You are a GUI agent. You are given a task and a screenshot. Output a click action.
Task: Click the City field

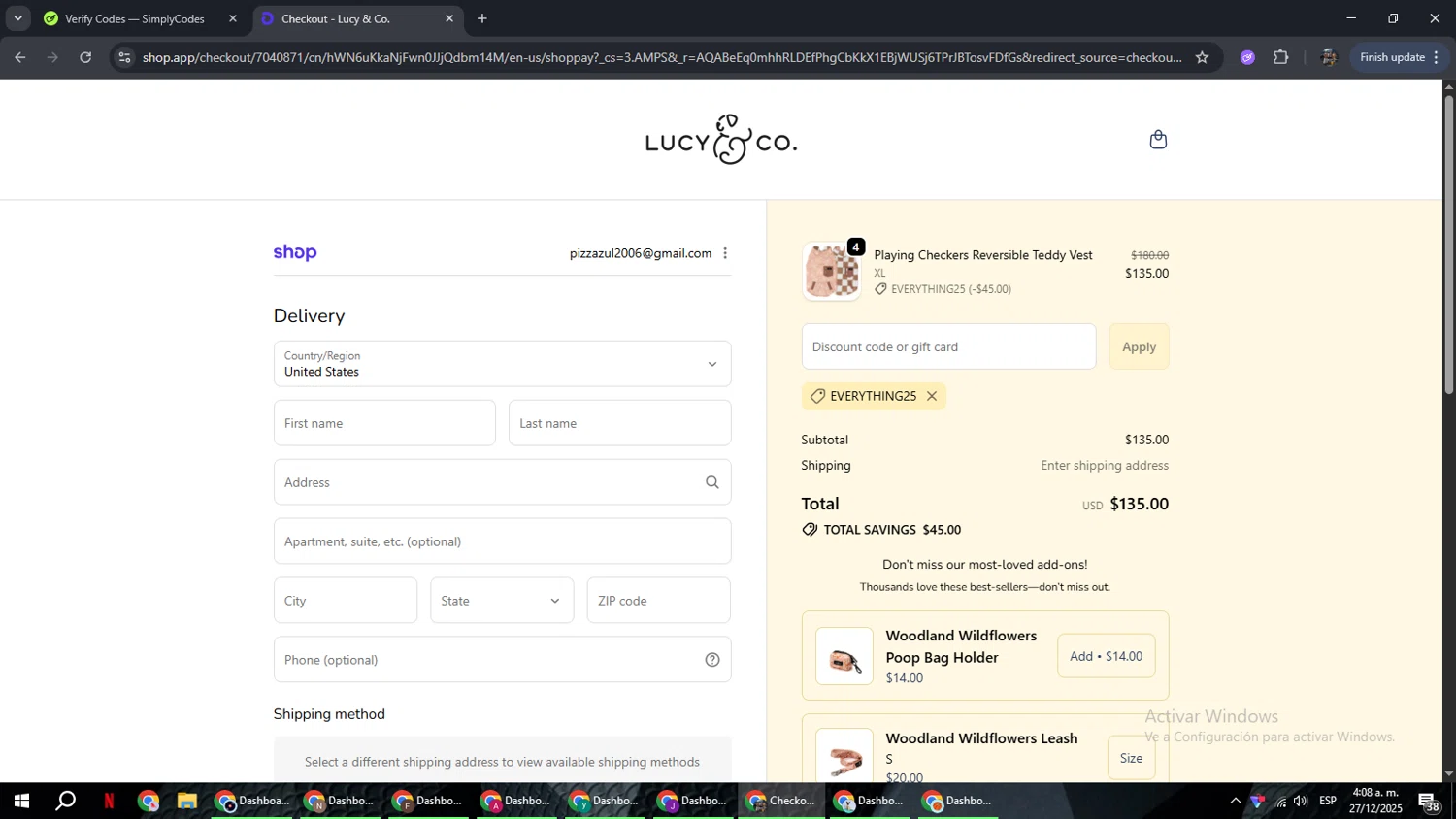pos(346,601)
